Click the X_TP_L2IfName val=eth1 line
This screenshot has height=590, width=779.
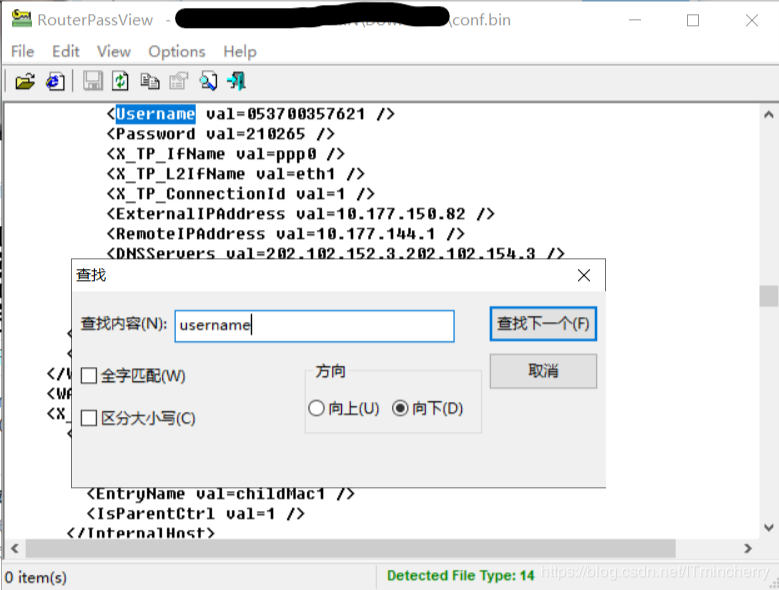(235, 174)
